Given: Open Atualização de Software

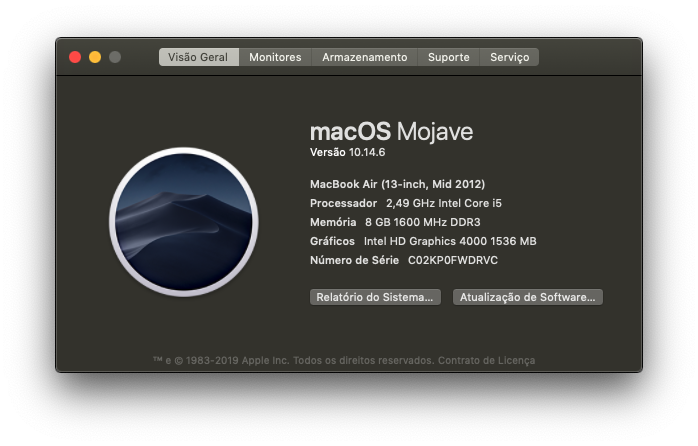Looking at the screenshot, I should click(528, 297).
